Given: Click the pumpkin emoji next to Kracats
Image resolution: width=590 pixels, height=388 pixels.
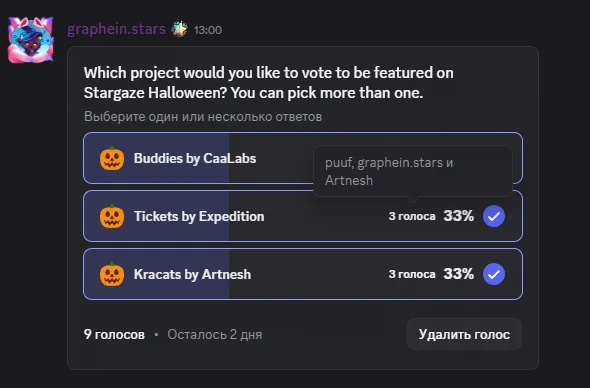Looking at the screenshot, I should [x=112, y=274].
